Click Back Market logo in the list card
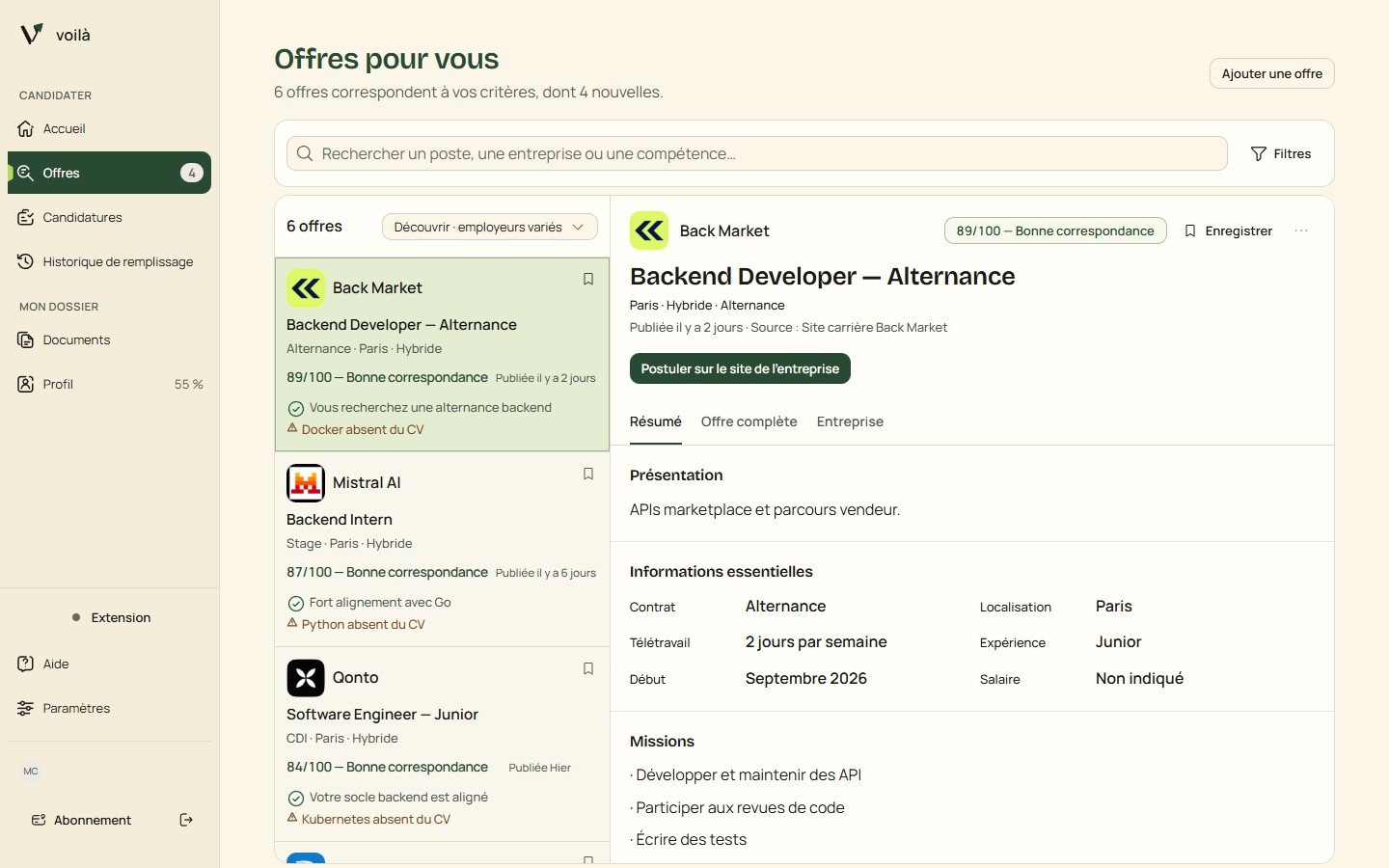 click(306, 288)
